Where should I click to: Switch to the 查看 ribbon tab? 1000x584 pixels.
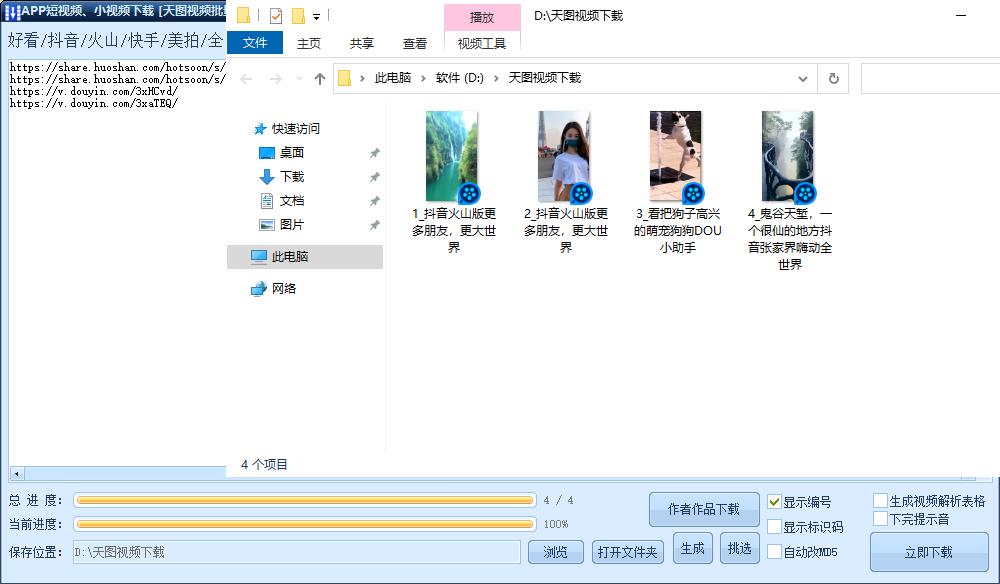(414, 43)
